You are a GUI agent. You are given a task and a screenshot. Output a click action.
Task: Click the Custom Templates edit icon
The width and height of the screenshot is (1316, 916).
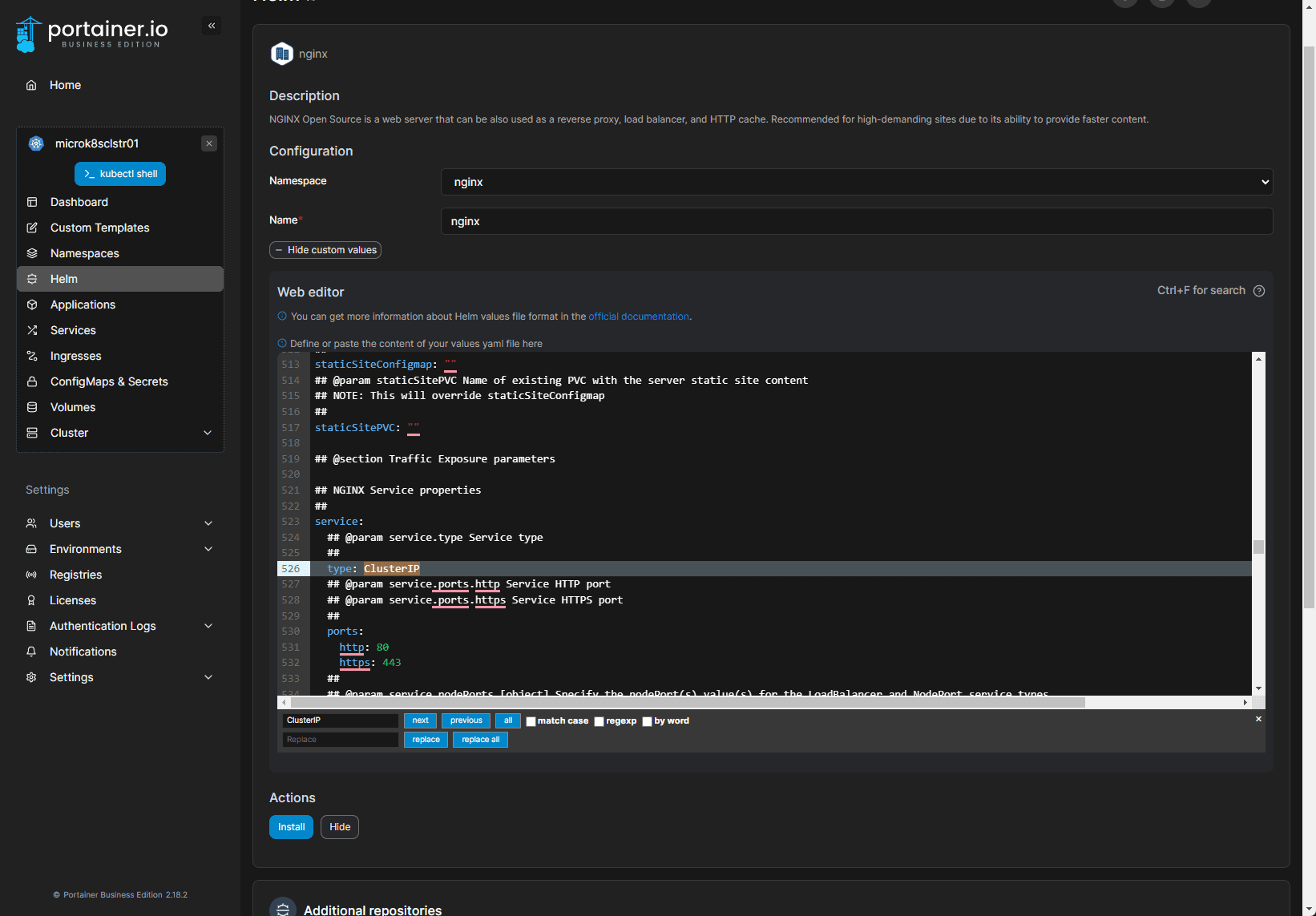(x=32, y=228)
